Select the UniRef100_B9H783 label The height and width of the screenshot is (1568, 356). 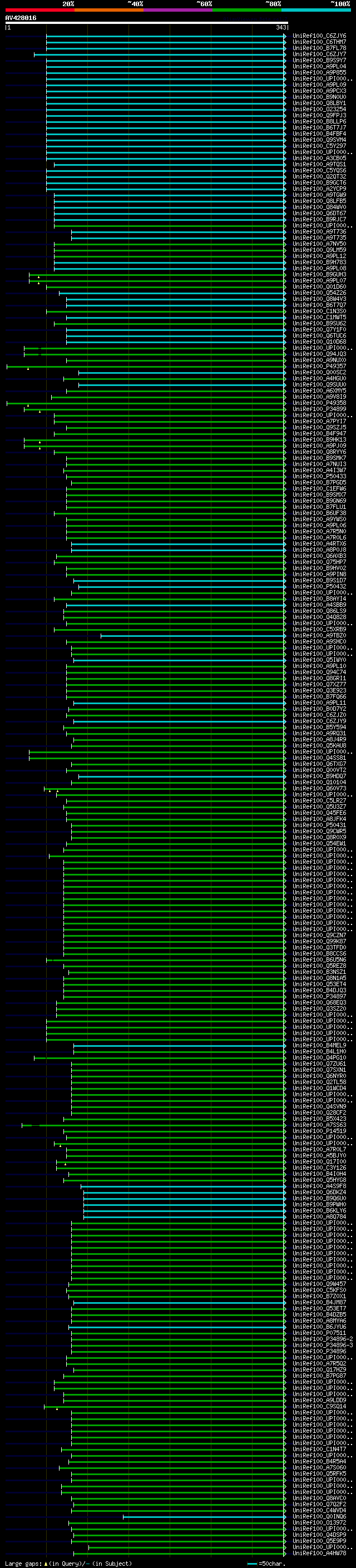[319, 263]
